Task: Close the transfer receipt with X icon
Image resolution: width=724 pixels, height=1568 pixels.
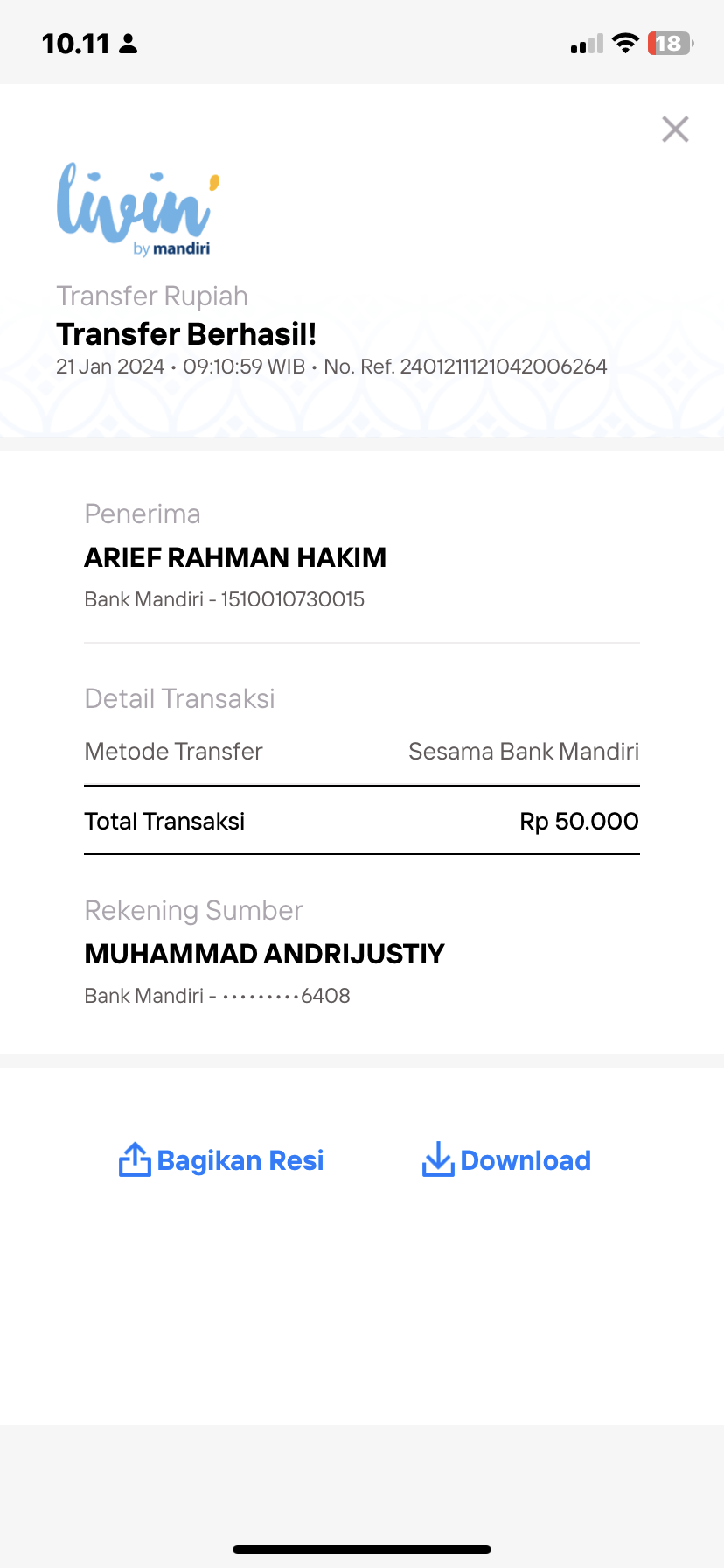Action: [x=675, y=129]
